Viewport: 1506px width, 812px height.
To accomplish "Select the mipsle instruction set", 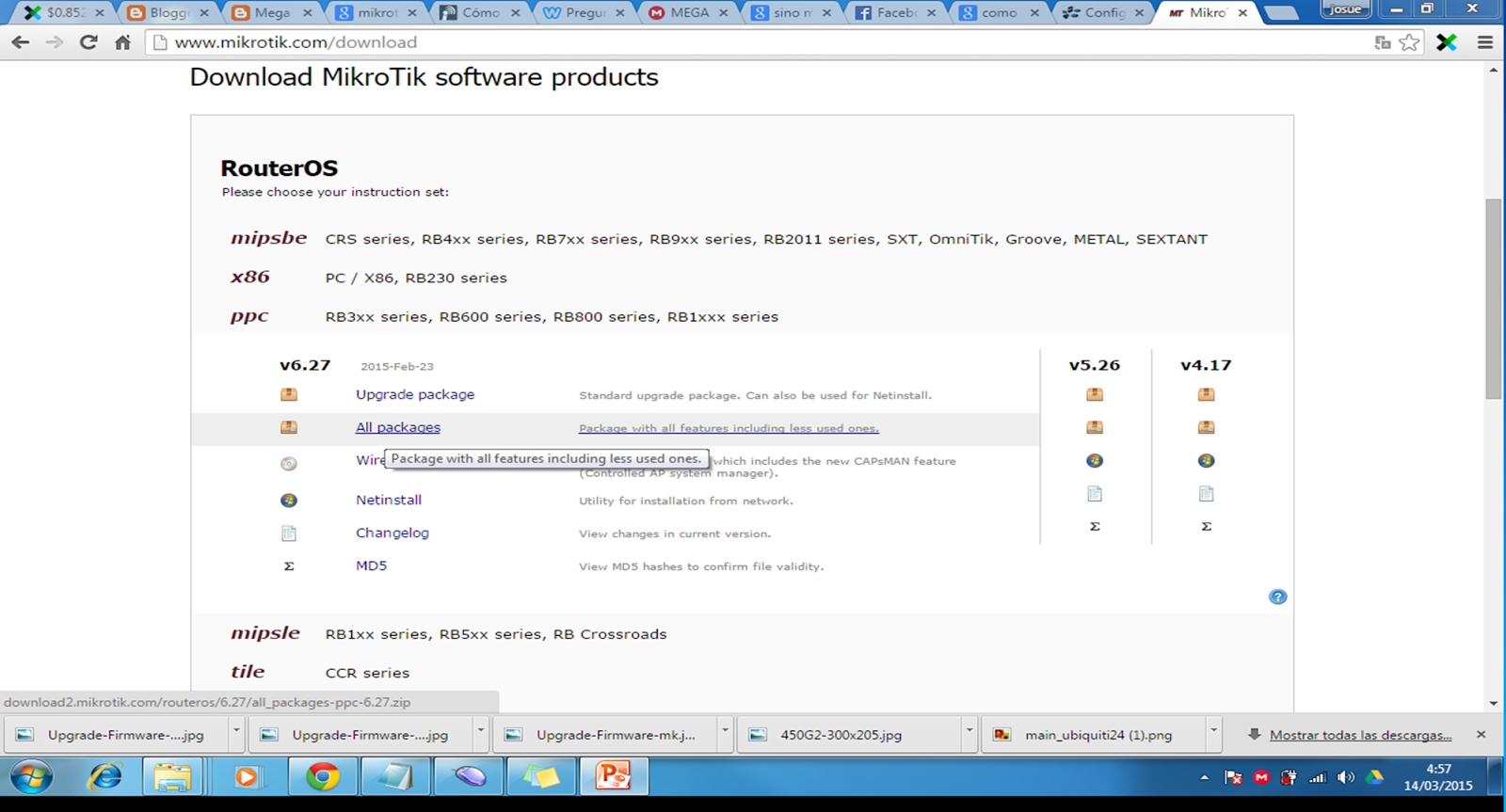I will pyautogui.click(x=265, y=633).
